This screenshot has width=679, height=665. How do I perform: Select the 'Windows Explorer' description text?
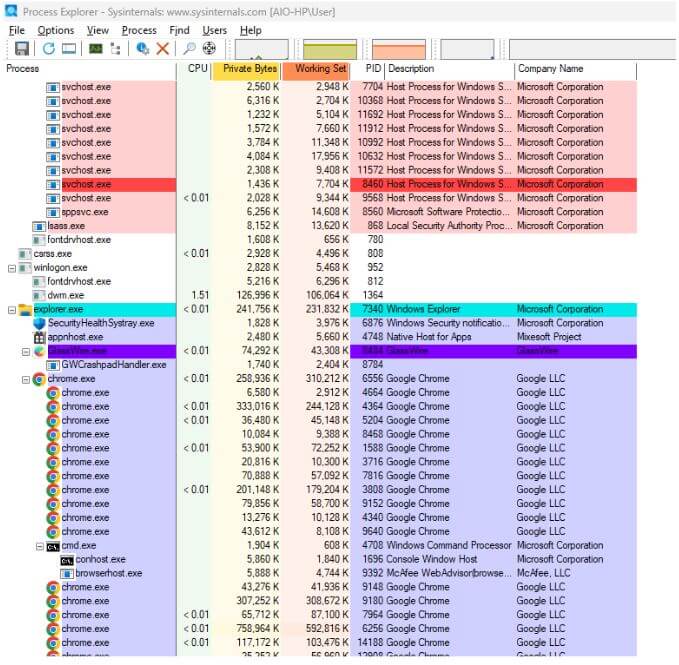click(x=423, y=310)
